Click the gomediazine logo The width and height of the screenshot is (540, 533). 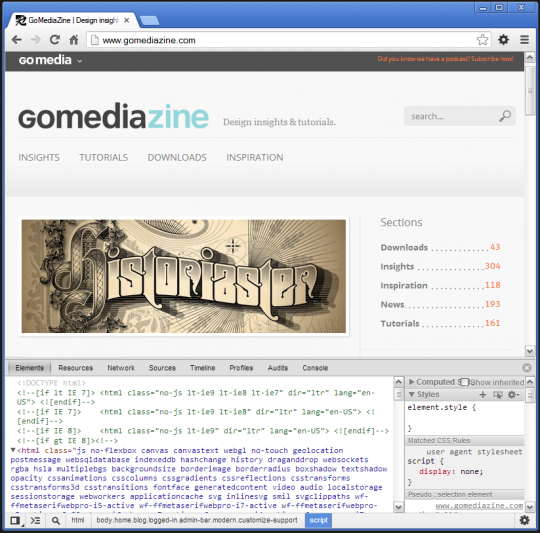tap(113, 116)
